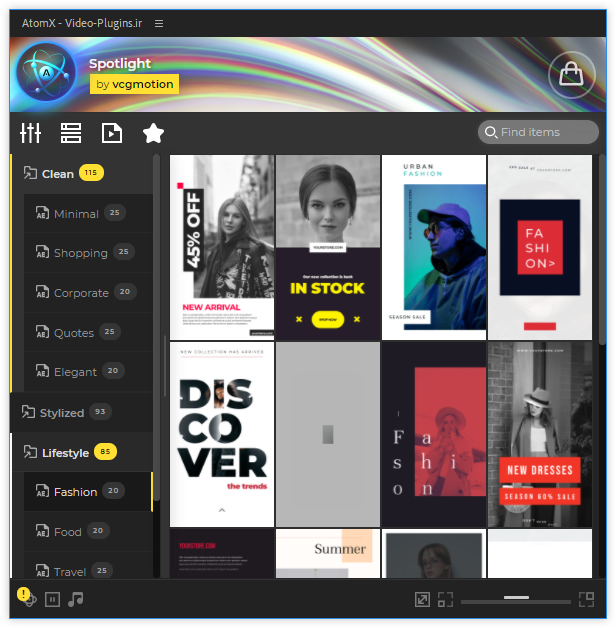Viewport: 616px width, 628px height.
Task: Click the Spotlight pack title
Action: (120, 64)
